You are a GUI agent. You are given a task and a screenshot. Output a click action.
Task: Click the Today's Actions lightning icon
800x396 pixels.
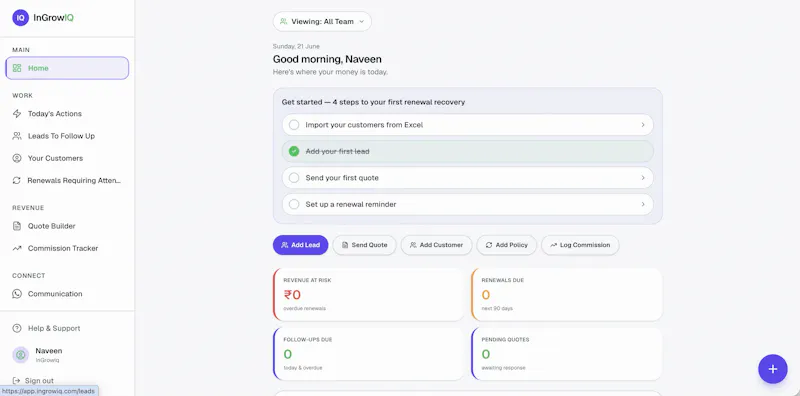tap(17, 113)
